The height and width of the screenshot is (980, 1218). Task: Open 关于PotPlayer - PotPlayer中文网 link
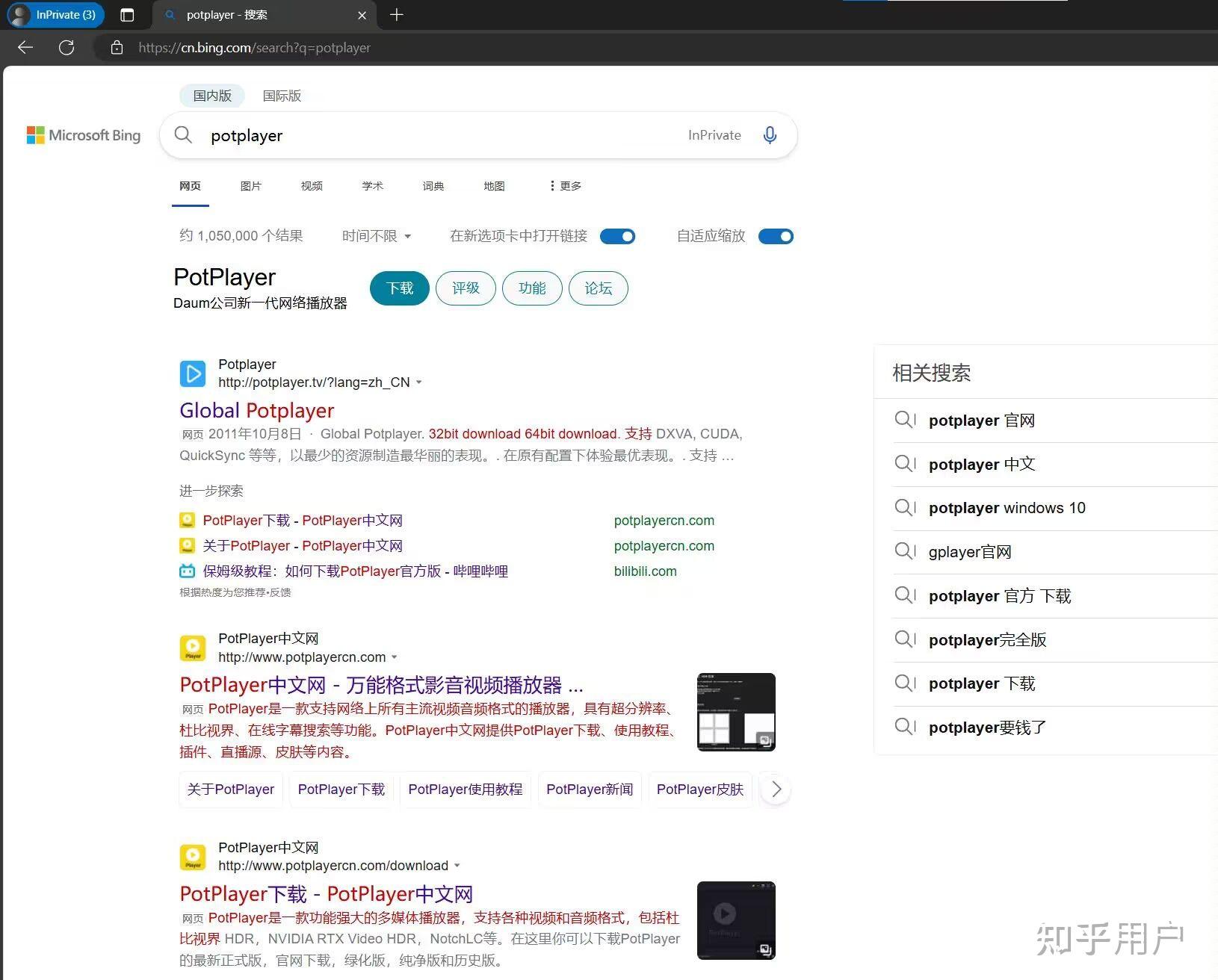point(303,546)
